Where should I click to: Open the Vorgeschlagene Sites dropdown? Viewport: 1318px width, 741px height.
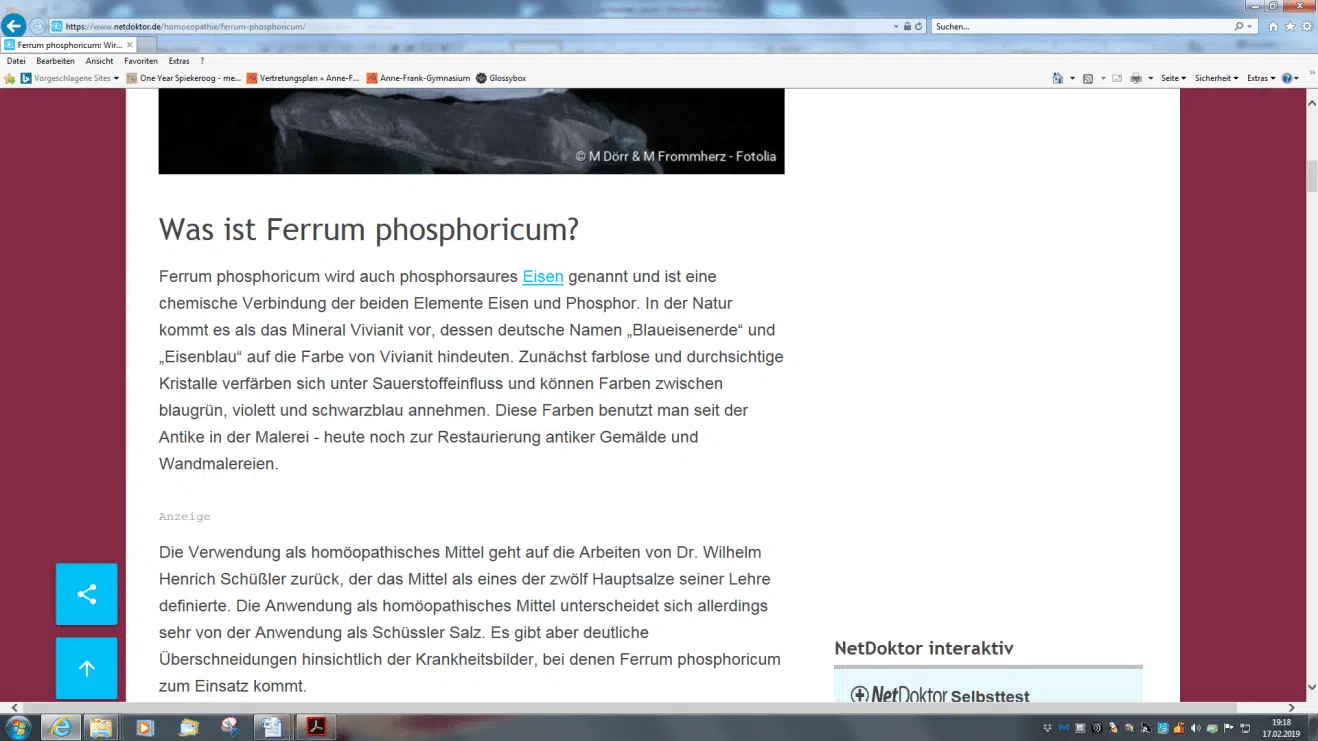[70, 78]
